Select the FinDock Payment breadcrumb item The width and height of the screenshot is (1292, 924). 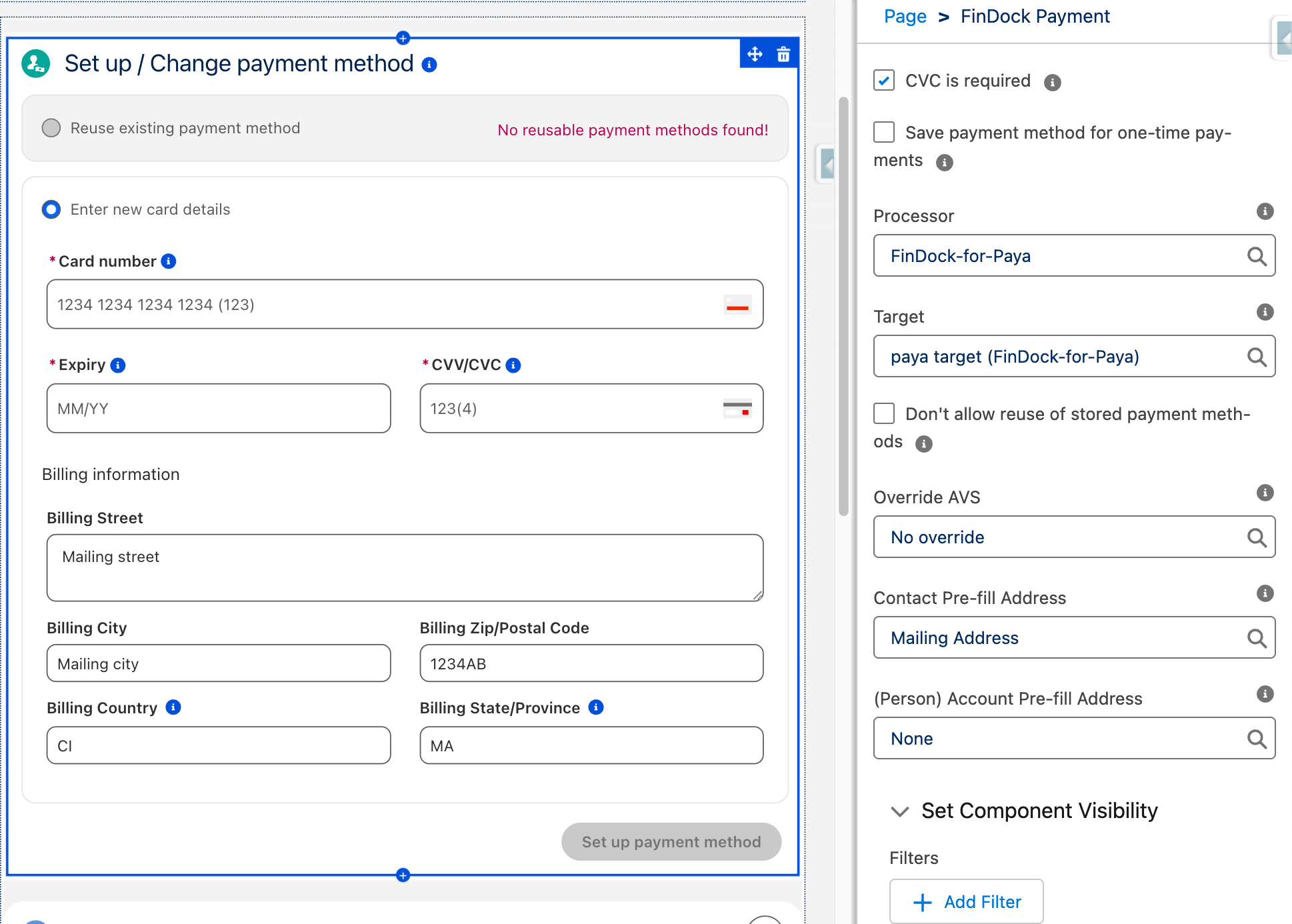[1034, 16]
